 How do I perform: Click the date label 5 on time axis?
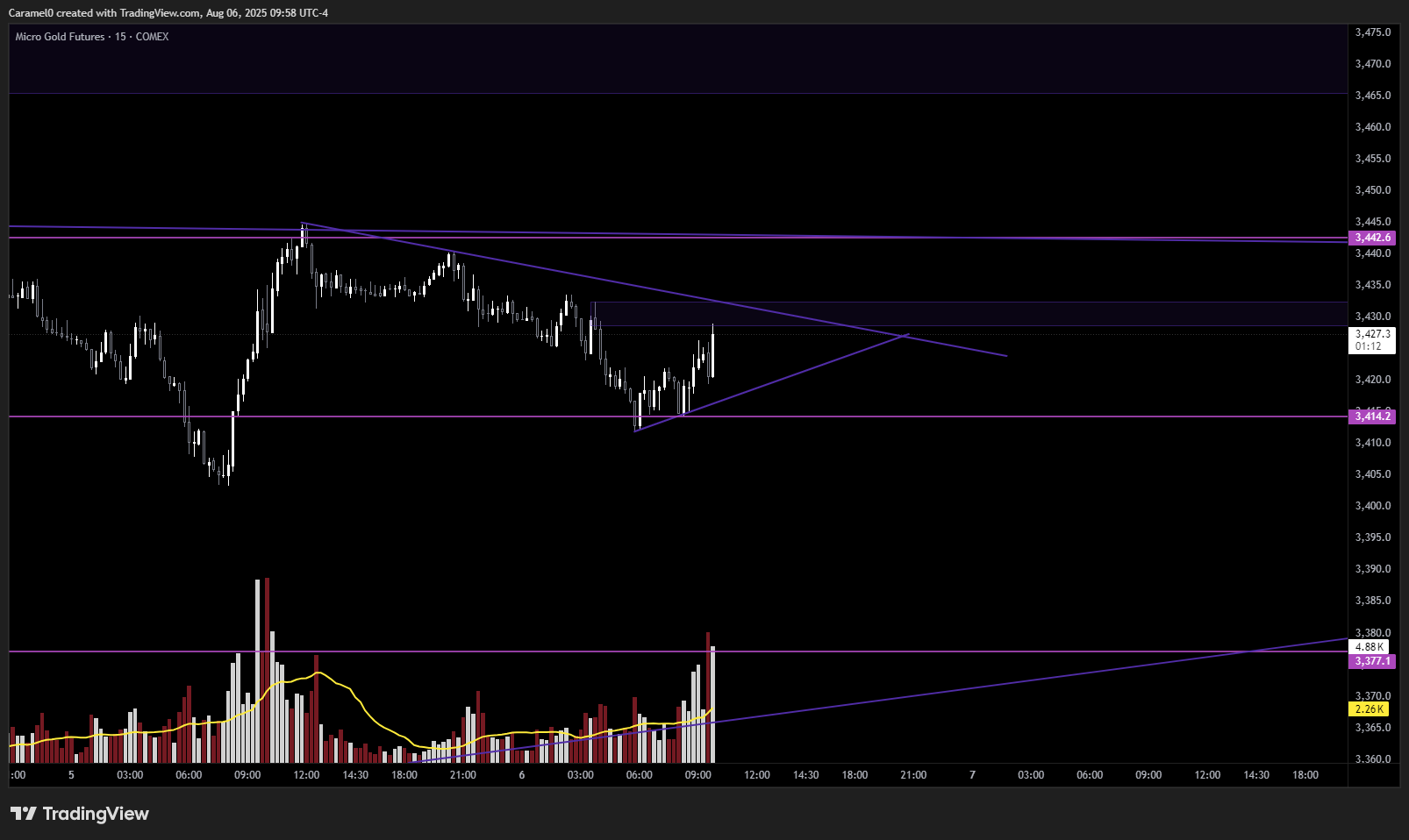pos(71,775)
